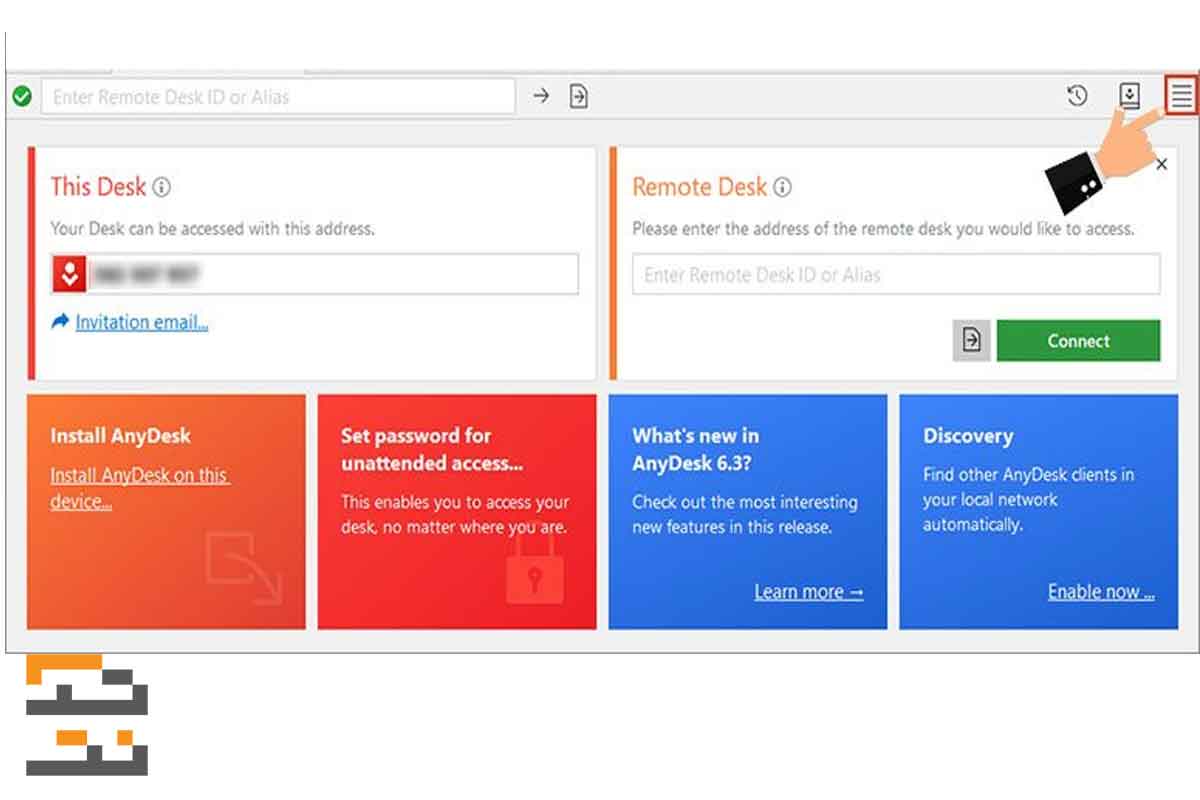Focus the top Remote Desk ID address bar
This screenshot has height=800, width=1200.
[278, 97]
